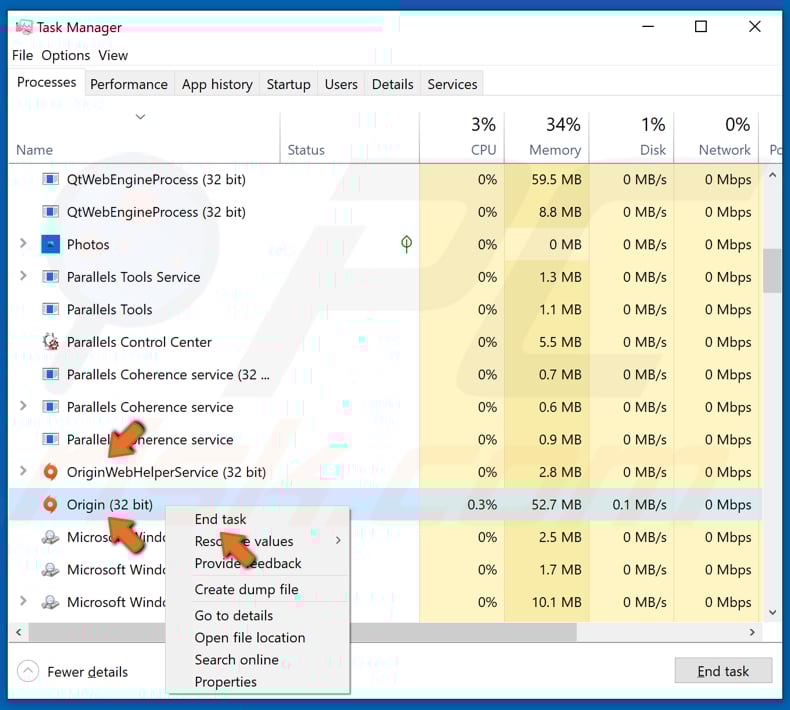Viewport: 790px width, 710px height.
Task: Click the vertical scrollbar thumb
Action: 772,271
